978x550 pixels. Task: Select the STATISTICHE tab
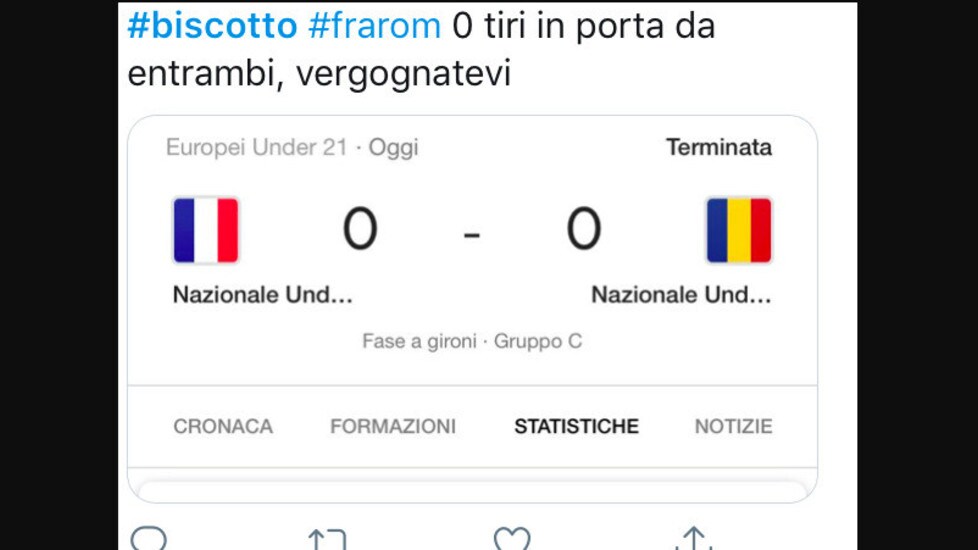[x=576, y=426]
